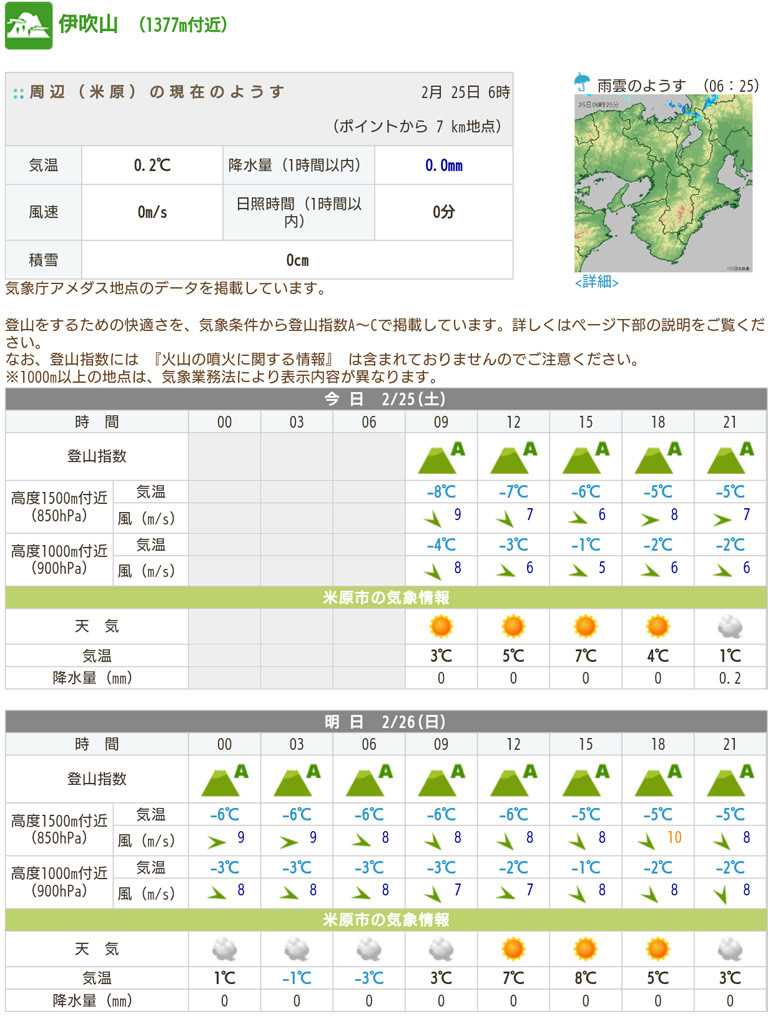
Task: Click today's 21:00 climbing index mountain icon
Action: pos(729,457)
